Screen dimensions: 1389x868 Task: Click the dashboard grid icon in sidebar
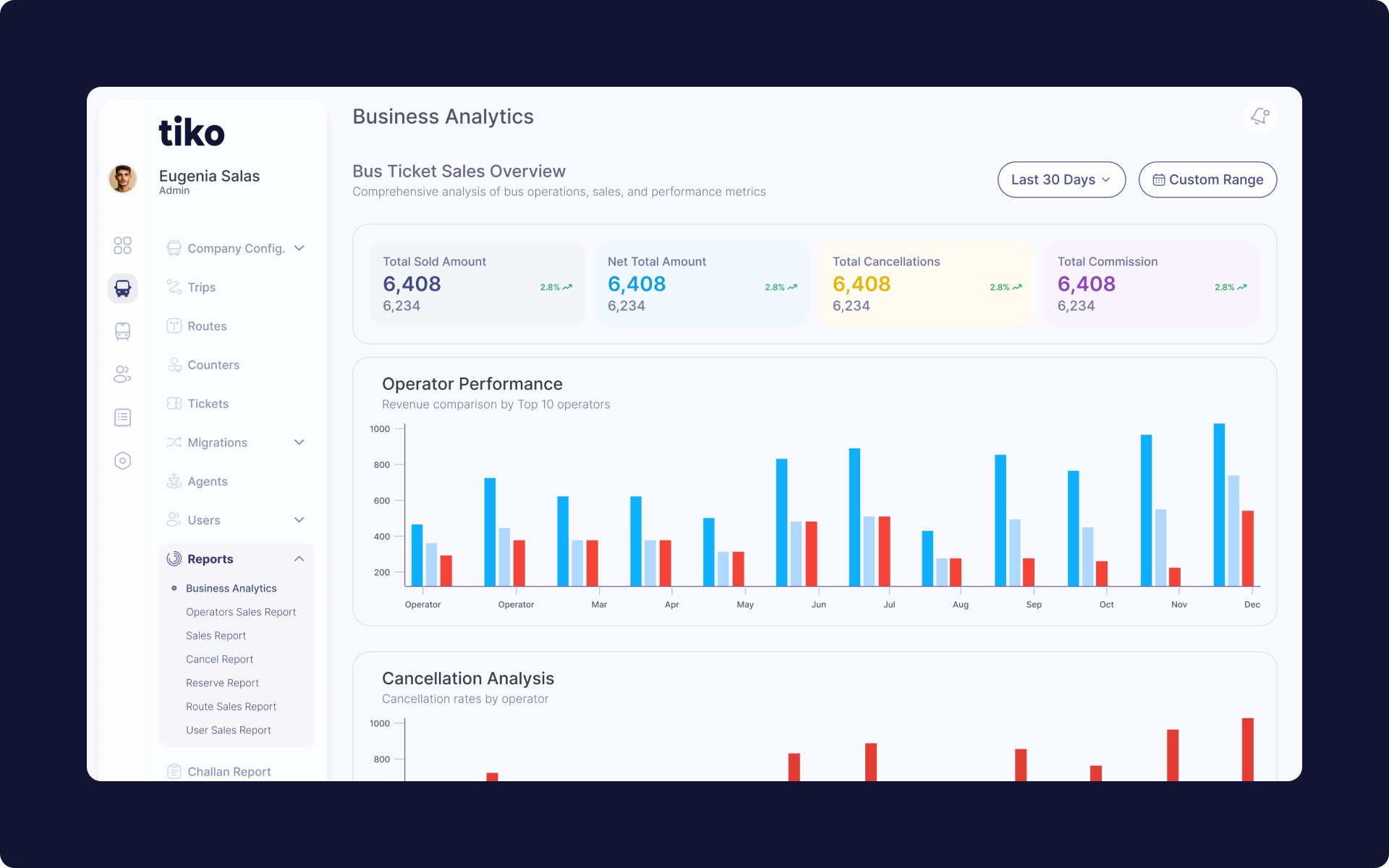[122, 246]
